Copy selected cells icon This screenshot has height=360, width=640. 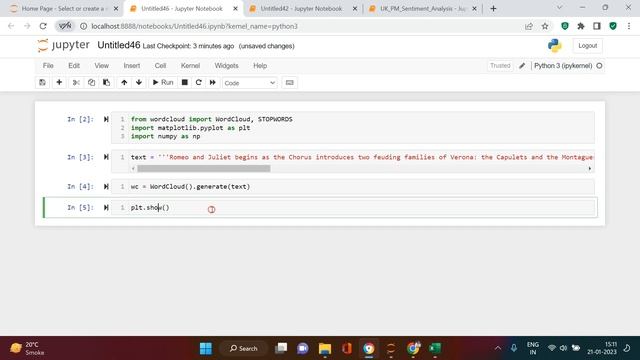tap(91, 82)
